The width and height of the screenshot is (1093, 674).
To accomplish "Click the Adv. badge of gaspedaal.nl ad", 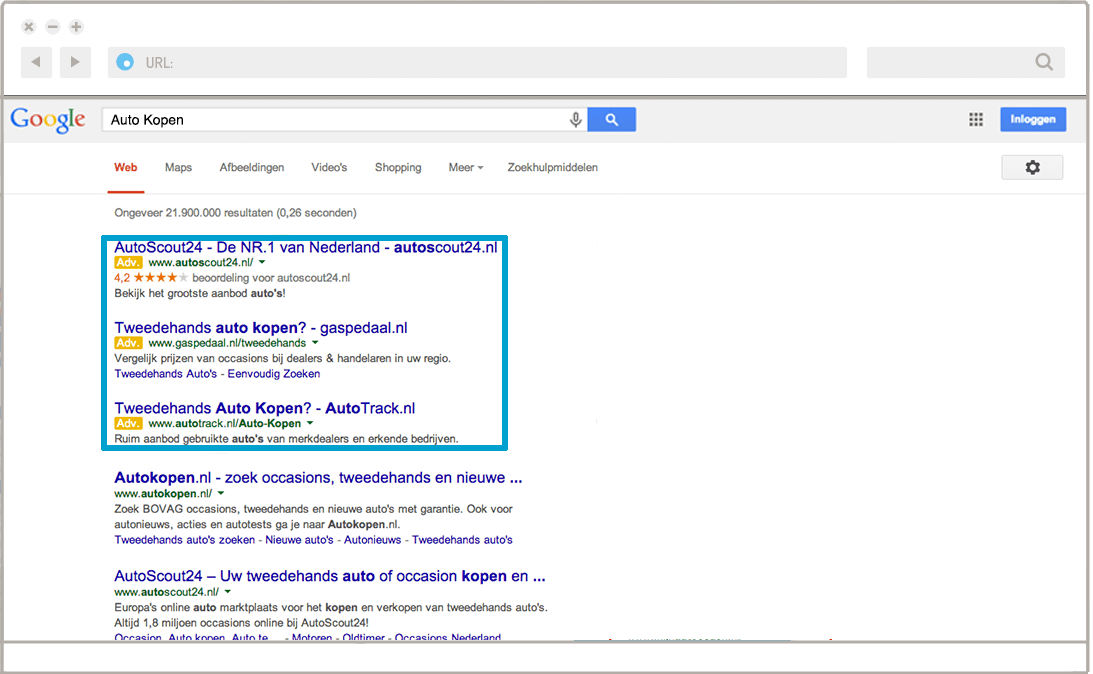I will click(128, 343).
